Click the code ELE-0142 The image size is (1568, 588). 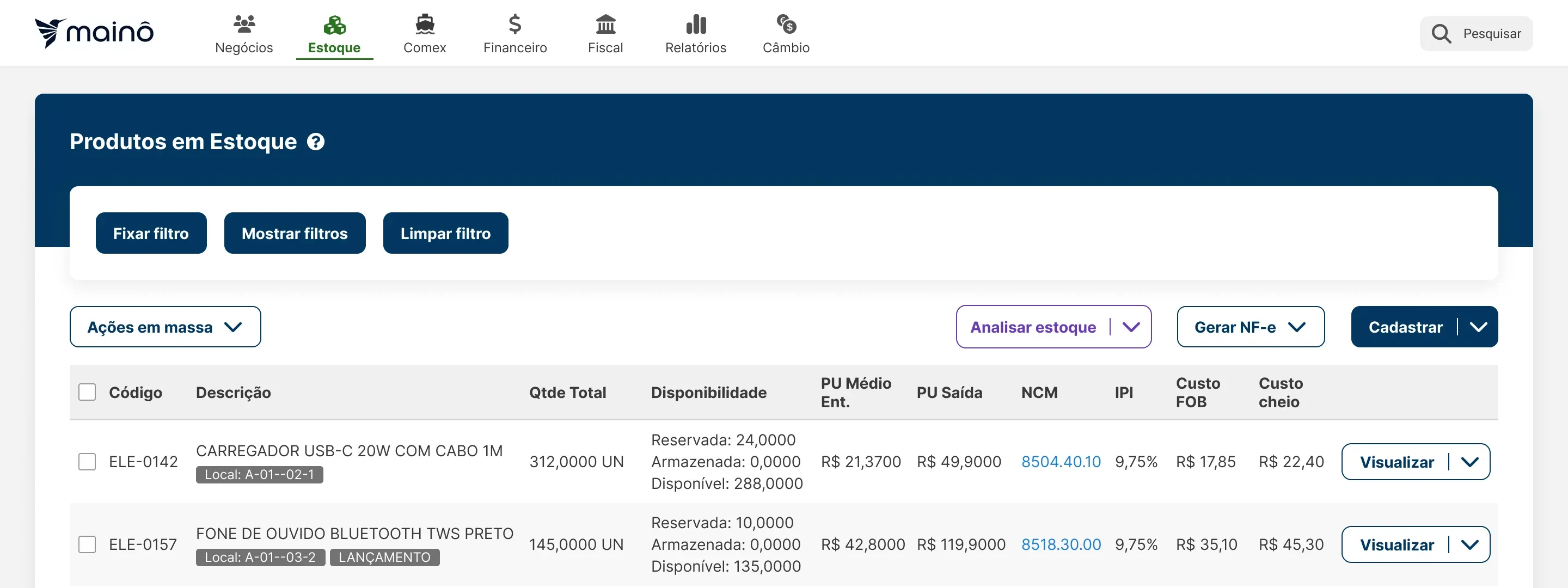(143, 462)
